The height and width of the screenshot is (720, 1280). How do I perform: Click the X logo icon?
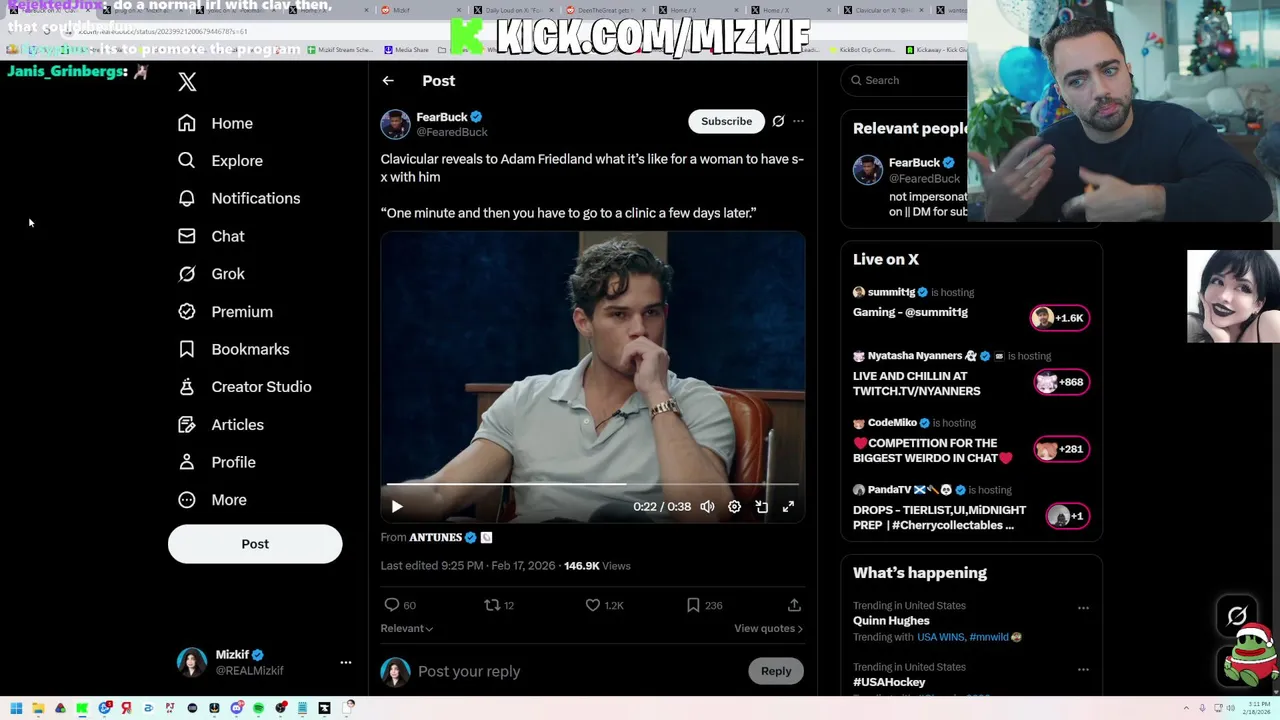pos(187,81)
